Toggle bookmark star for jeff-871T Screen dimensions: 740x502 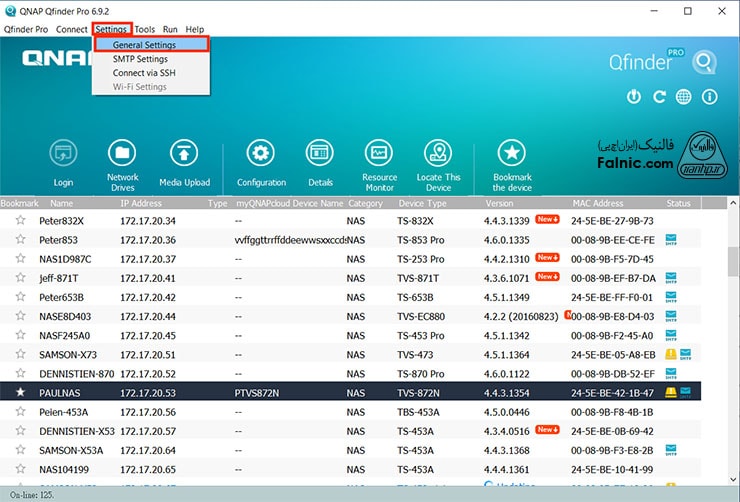point(19,278)
